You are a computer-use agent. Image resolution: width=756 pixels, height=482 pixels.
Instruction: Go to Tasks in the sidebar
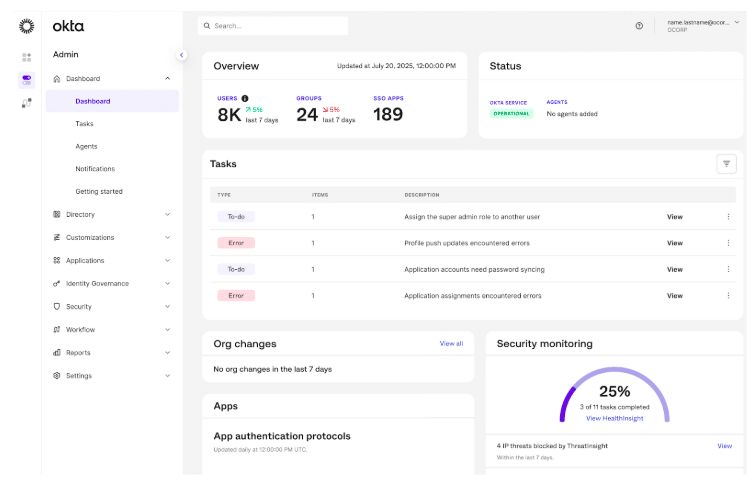coord(84,124)
